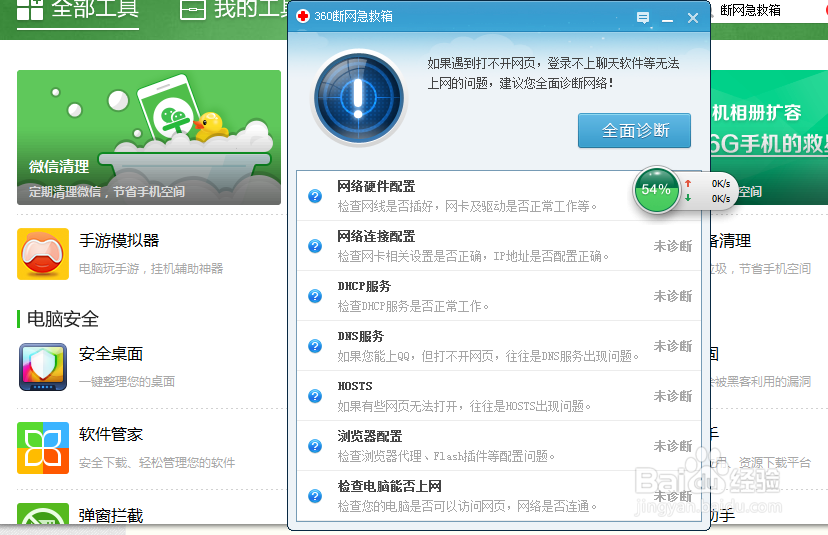The height and width of the screenshot is (535, 828).
Task: Open the 弹窗拦截 green icon
Action: tap(43, 513)
